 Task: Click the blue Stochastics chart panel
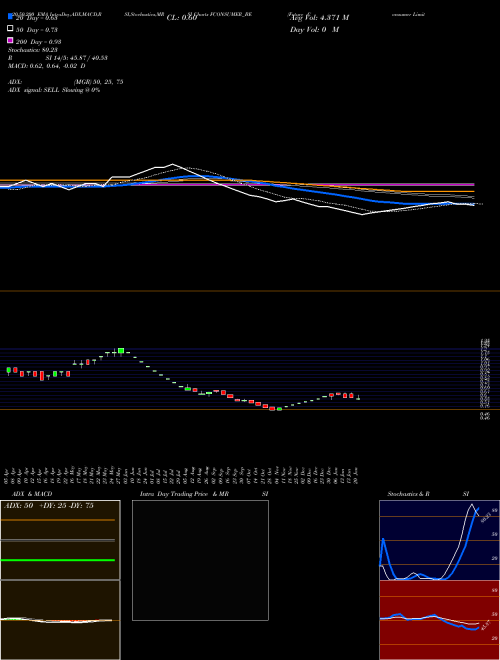(439, 540)
